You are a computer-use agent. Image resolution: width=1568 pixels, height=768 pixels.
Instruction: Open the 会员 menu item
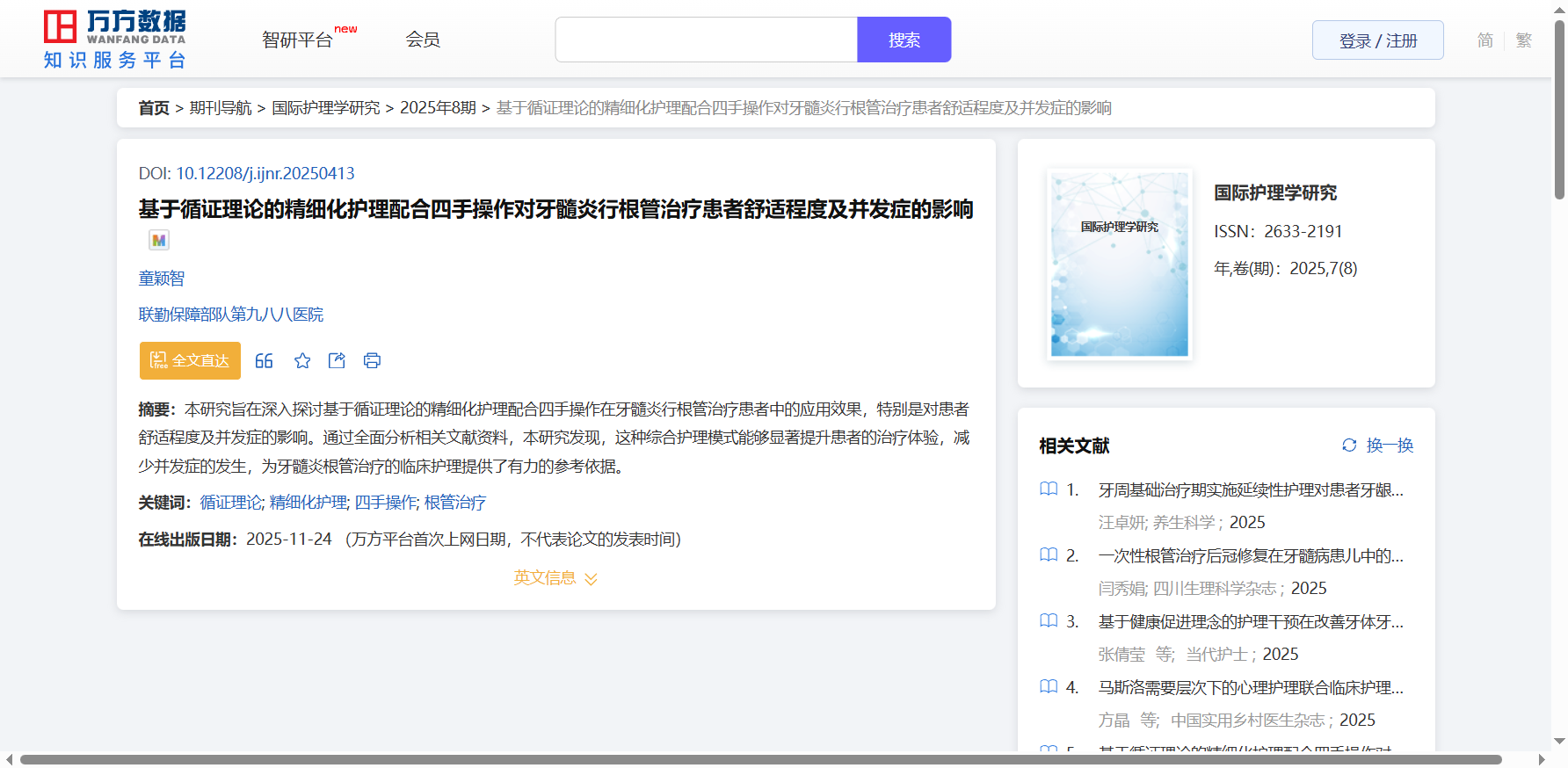coord(423,40)
